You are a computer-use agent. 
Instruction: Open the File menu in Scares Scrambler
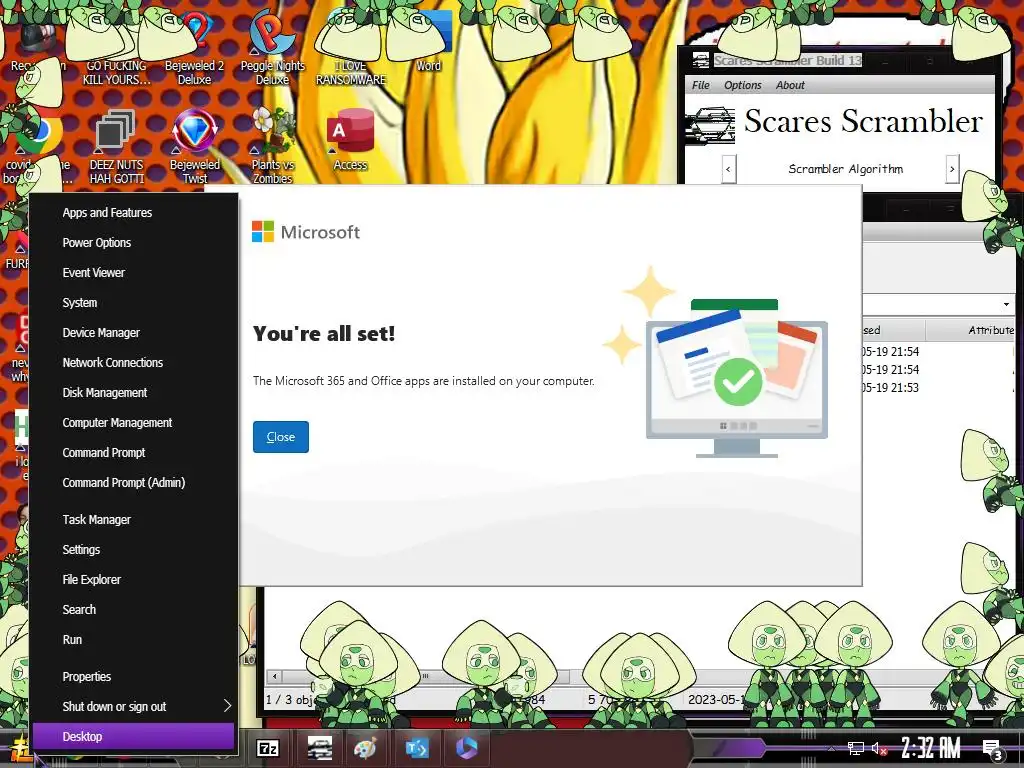point(701,85)
